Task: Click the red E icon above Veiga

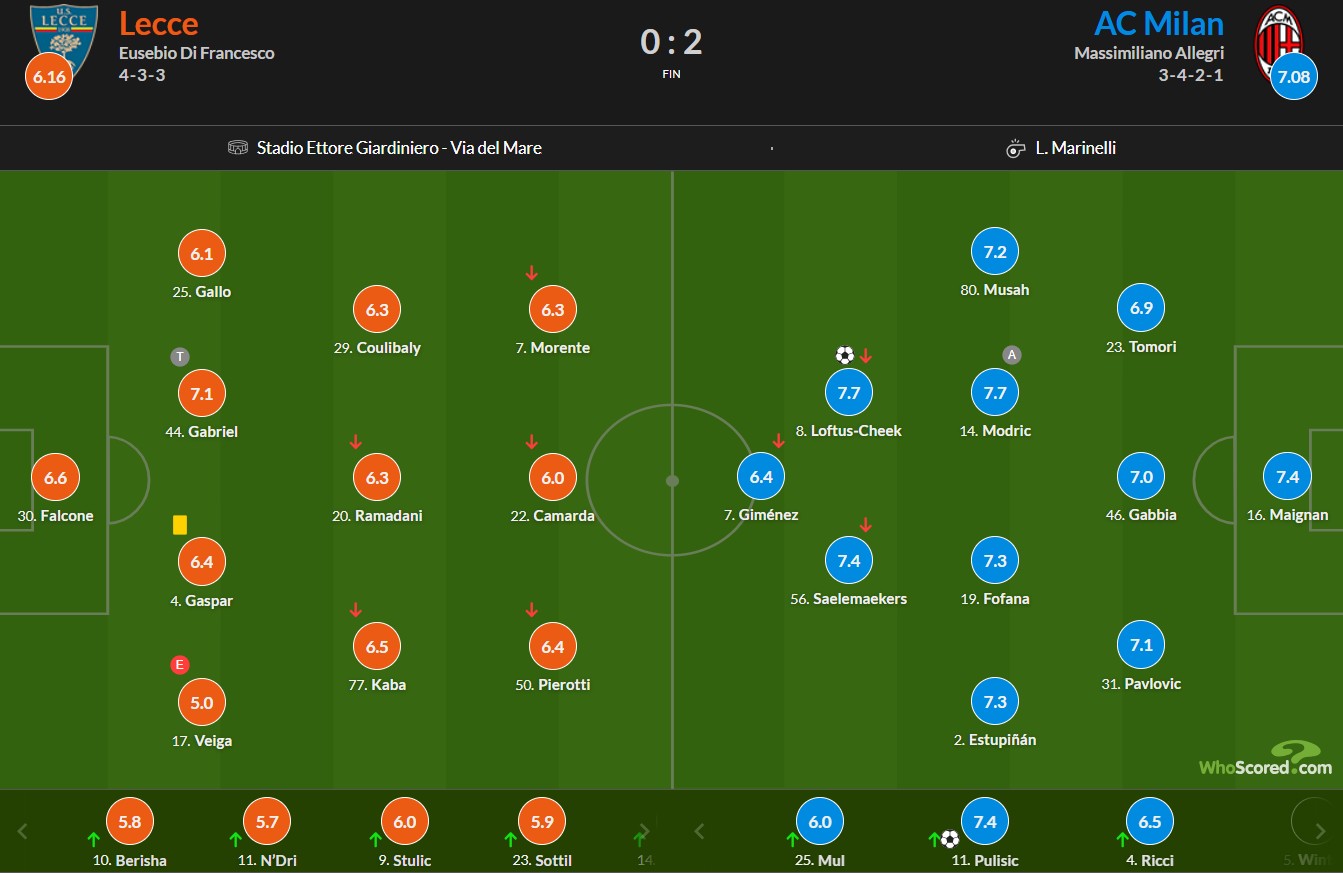Action: 180,665
